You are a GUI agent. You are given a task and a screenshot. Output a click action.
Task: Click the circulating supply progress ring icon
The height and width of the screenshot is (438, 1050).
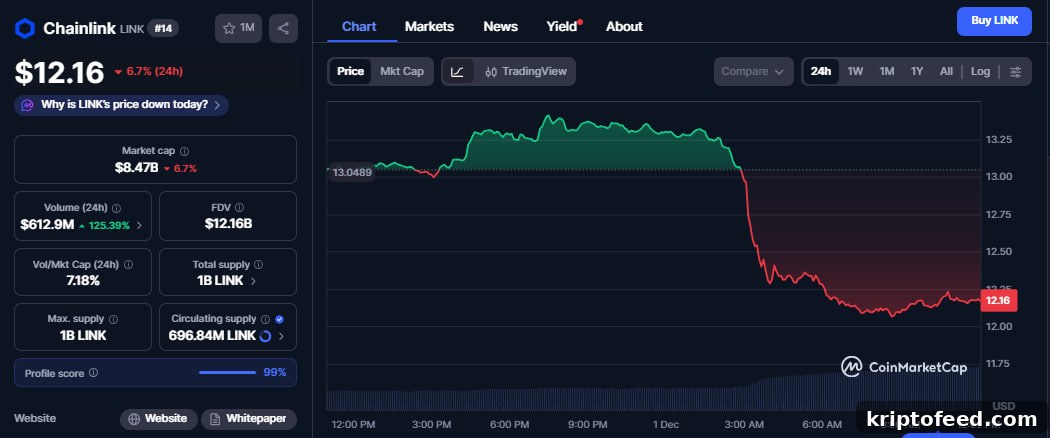(x=265, y=336)
